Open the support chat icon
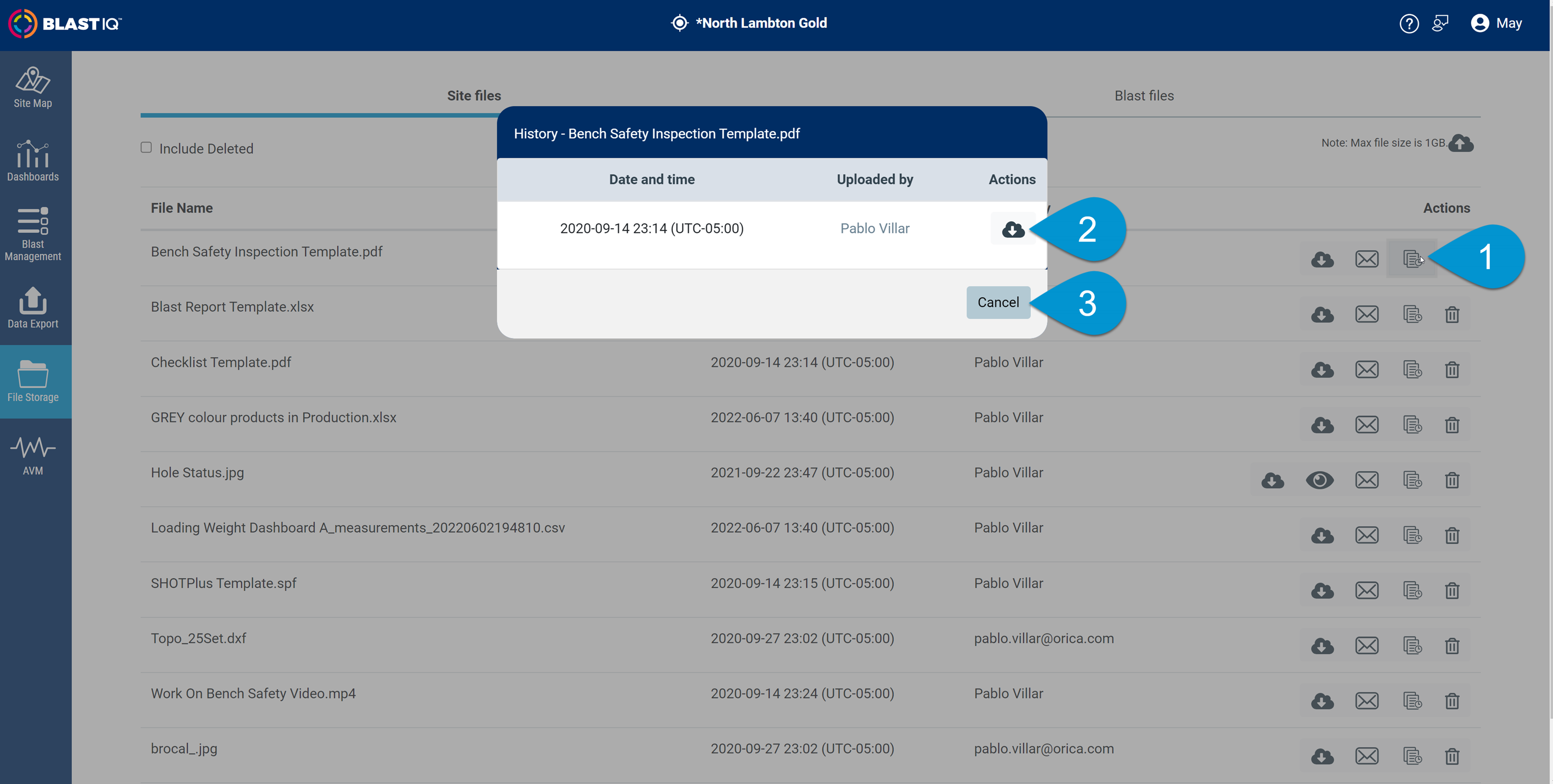Screen dimensions: 1553x784 point(1440,23)
